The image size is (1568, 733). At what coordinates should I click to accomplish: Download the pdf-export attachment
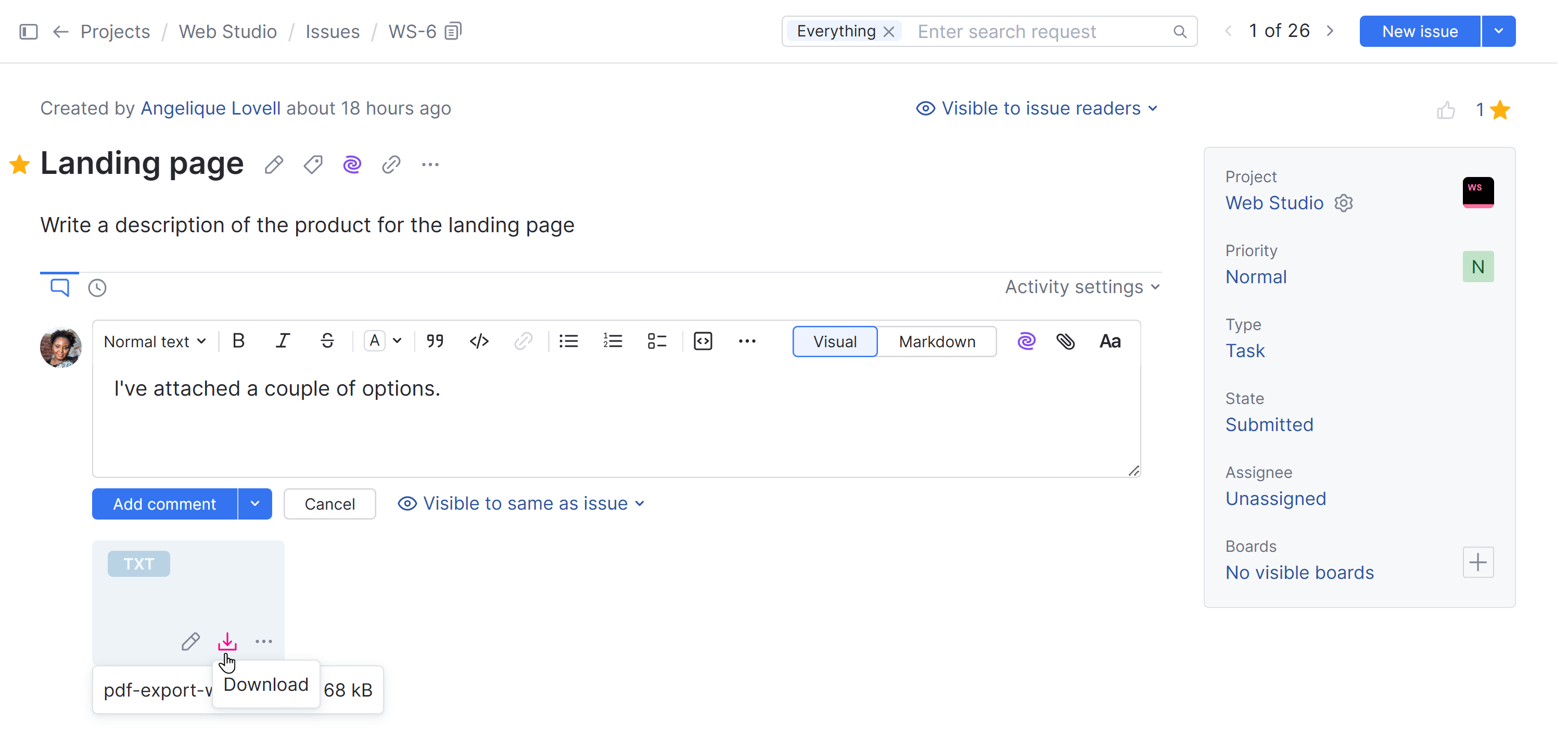(x=227, y=641)
